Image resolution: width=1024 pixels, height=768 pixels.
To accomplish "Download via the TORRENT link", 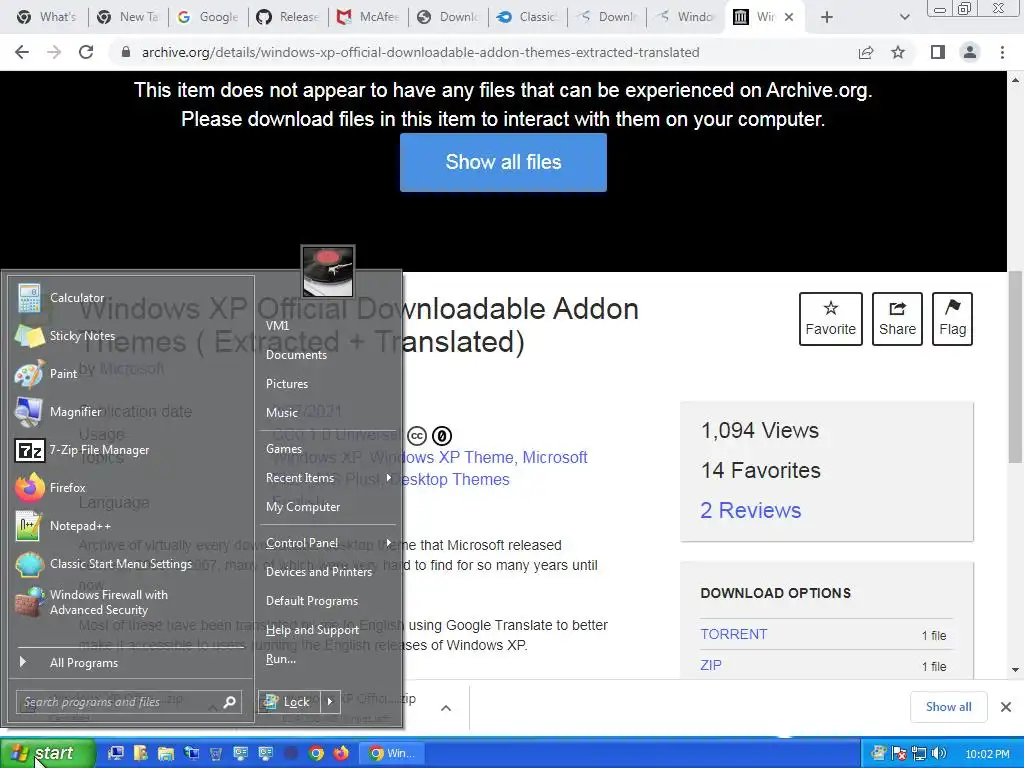I will [733, 634].
